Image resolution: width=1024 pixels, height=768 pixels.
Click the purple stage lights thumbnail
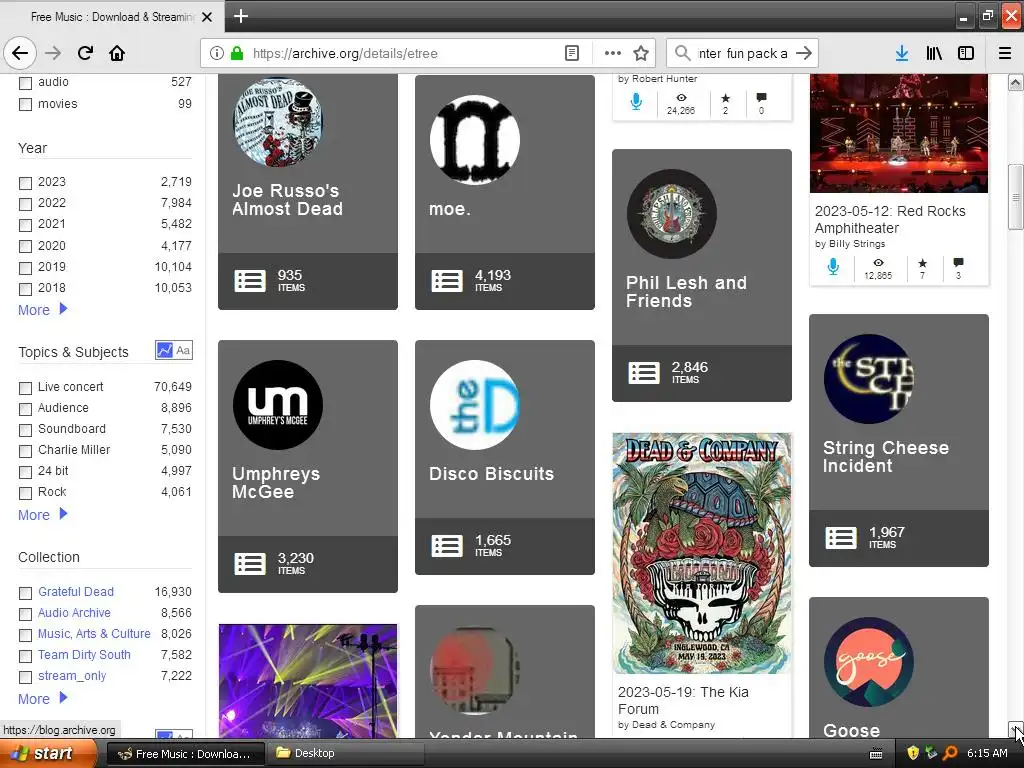click(x=308, y=680)
